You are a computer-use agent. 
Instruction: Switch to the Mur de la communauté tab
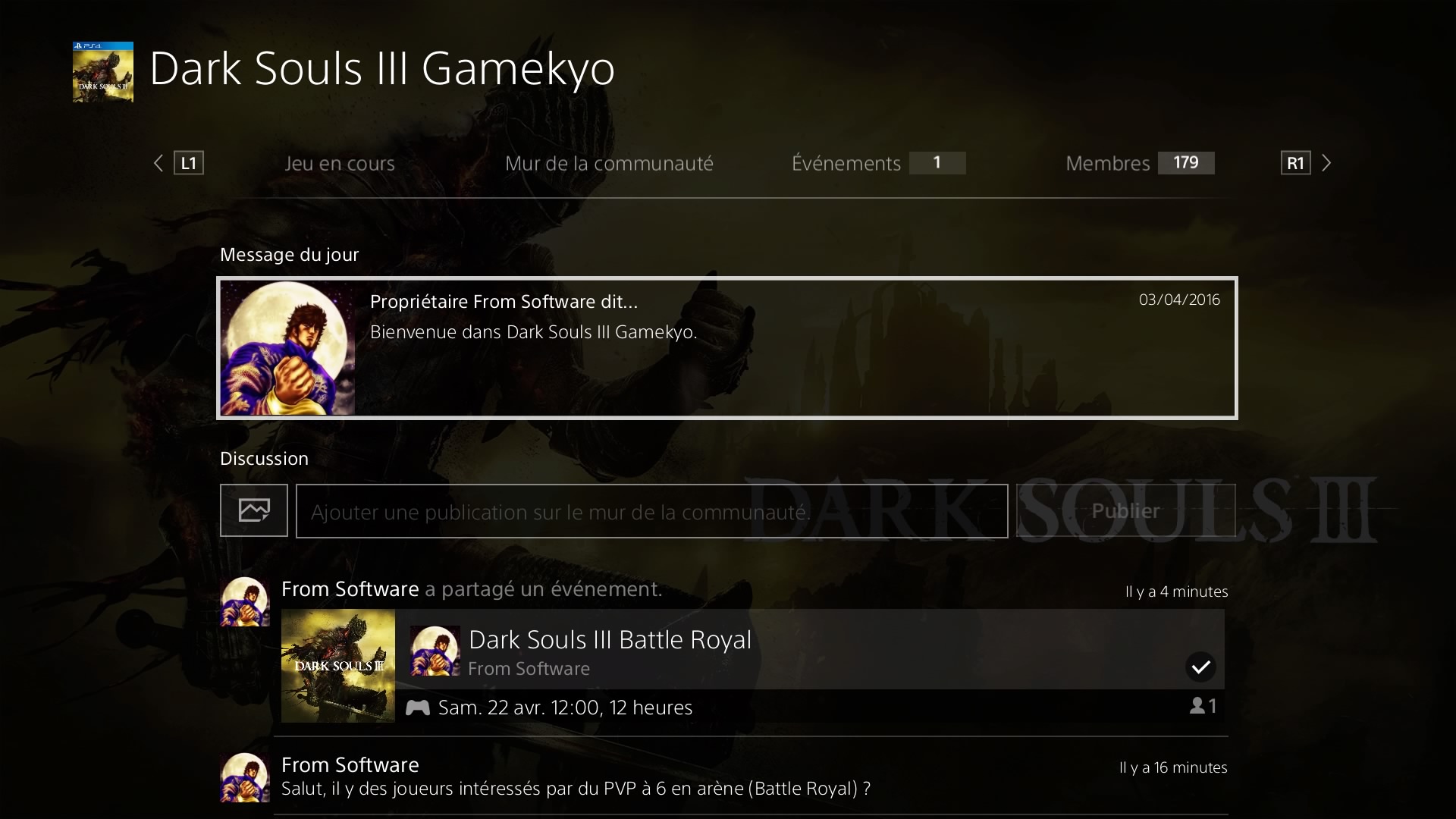(x=609, y=163)
